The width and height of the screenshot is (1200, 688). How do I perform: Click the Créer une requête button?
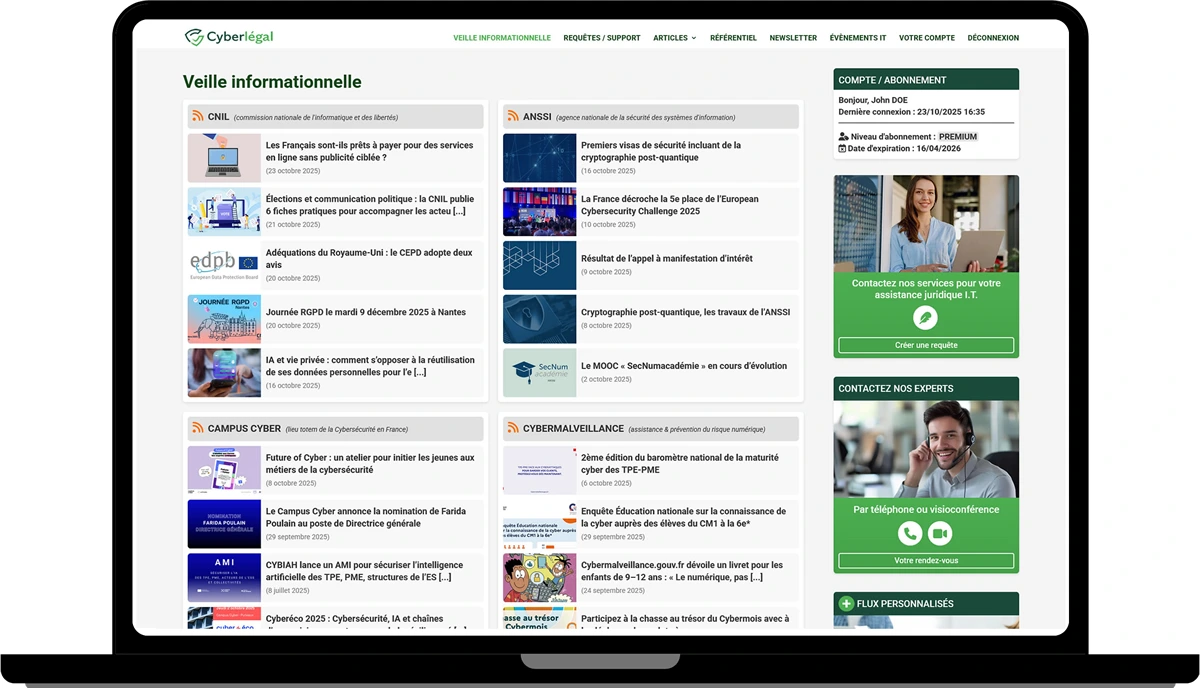click(926, 345)
